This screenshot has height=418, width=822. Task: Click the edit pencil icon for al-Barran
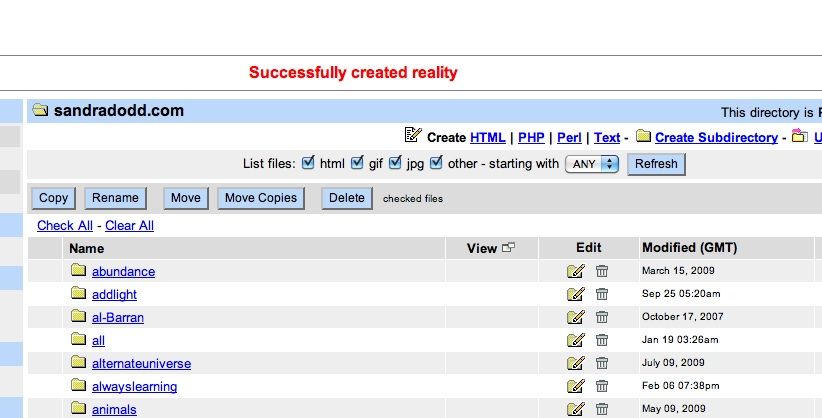pos(575,317)
